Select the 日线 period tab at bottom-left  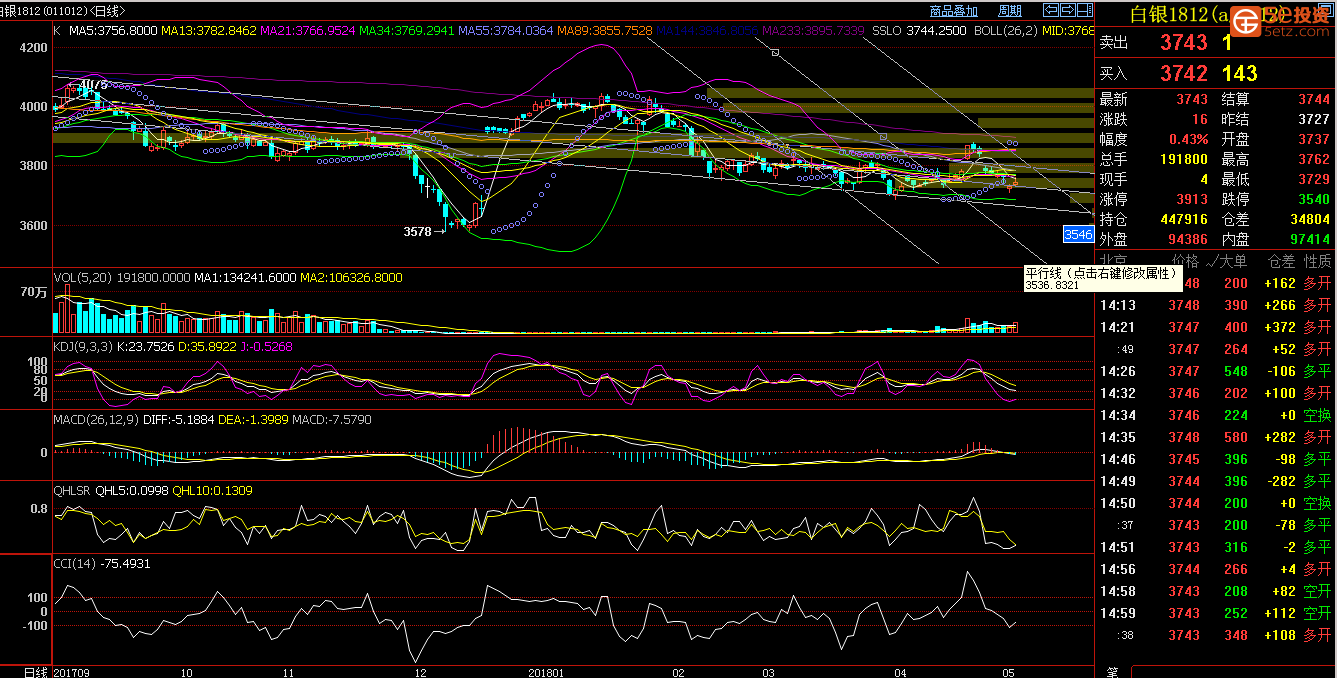tap(36, 671)
